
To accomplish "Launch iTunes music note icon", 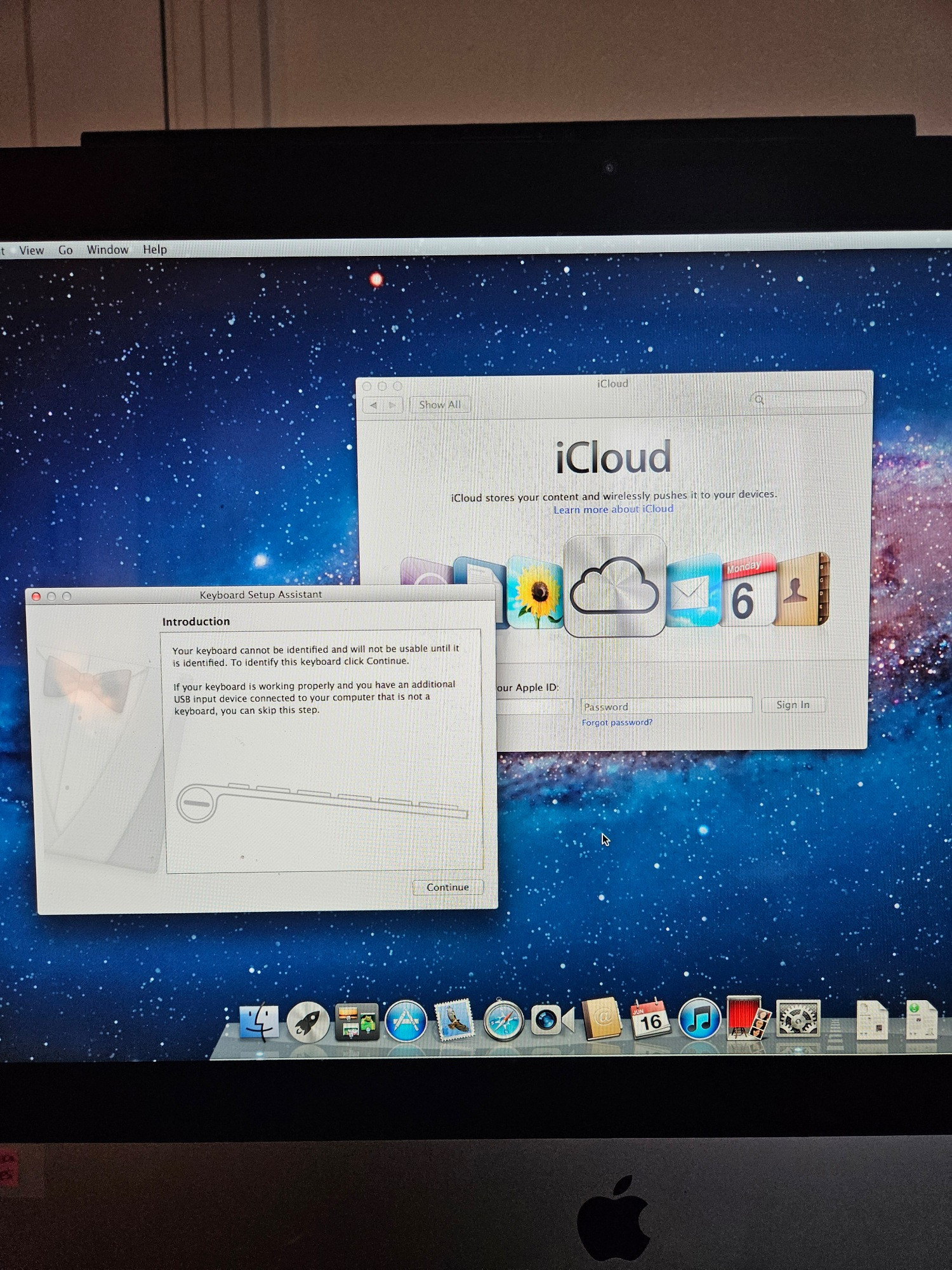I will click(x=699, y=1019).
